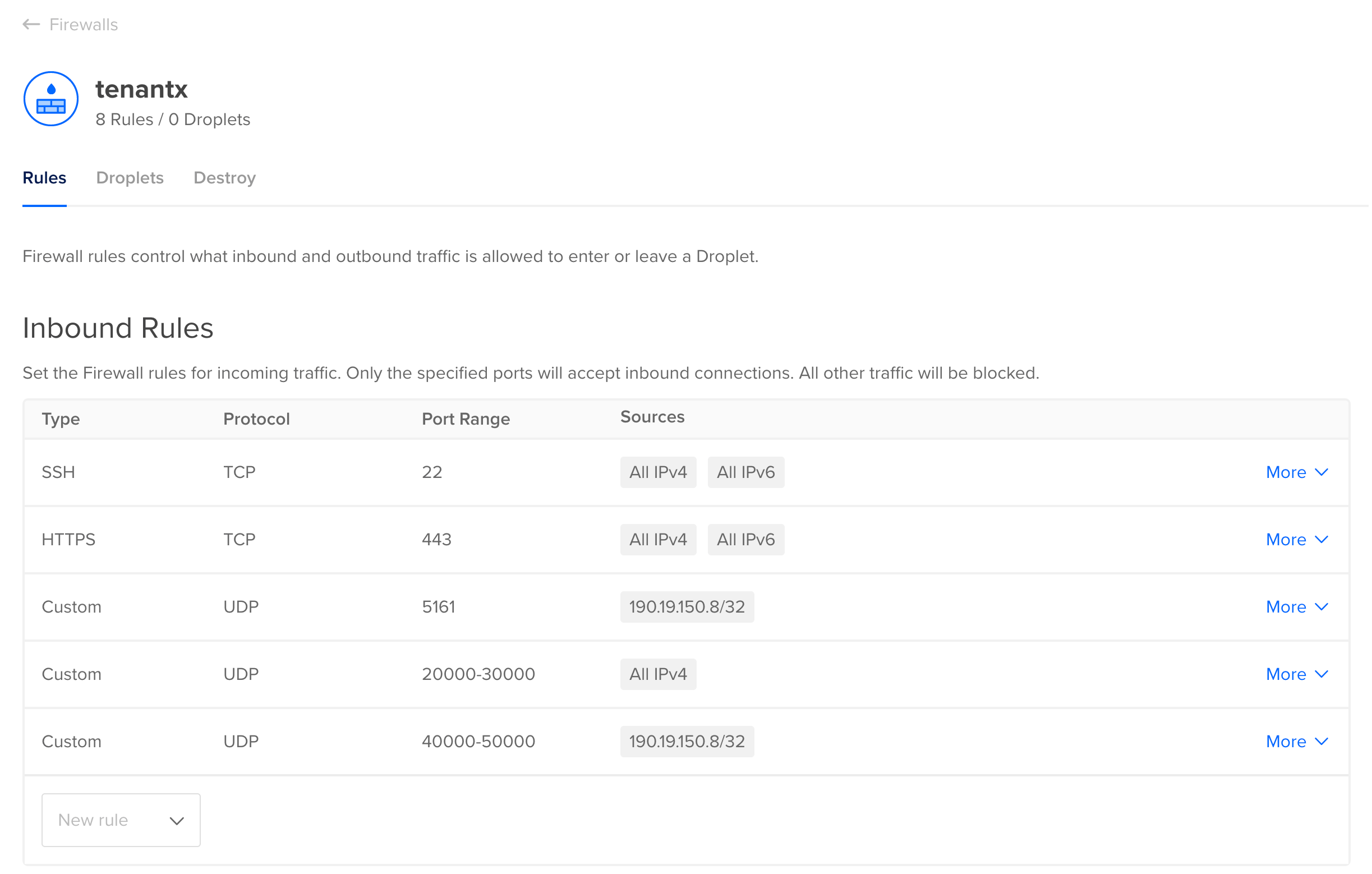
Task: Select the All IPv4 source tag on SSH rule
Action: (x=658, y=472)
